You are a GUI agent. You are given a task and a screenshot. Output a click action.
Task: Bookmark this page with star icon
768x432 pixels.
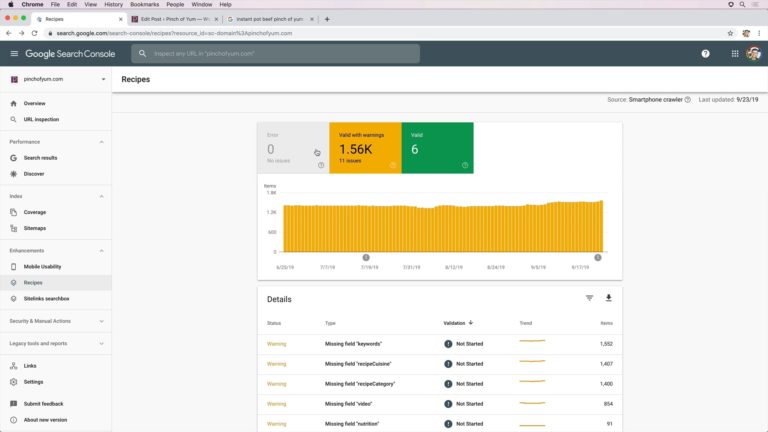(x=730, y=33)
